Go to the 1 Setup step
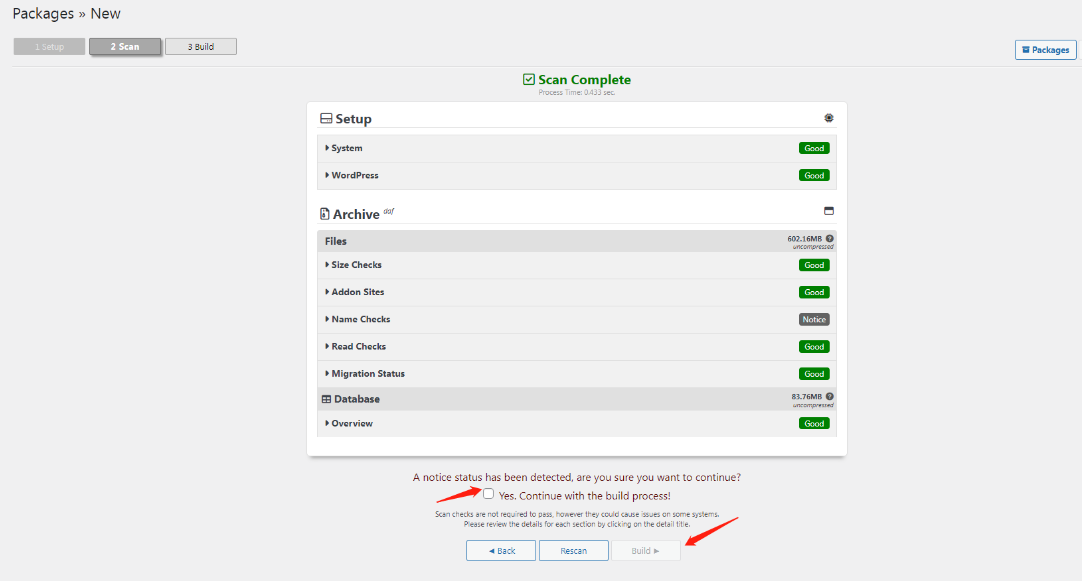This screenshot has width=1082, height=587. coord(49,47)
